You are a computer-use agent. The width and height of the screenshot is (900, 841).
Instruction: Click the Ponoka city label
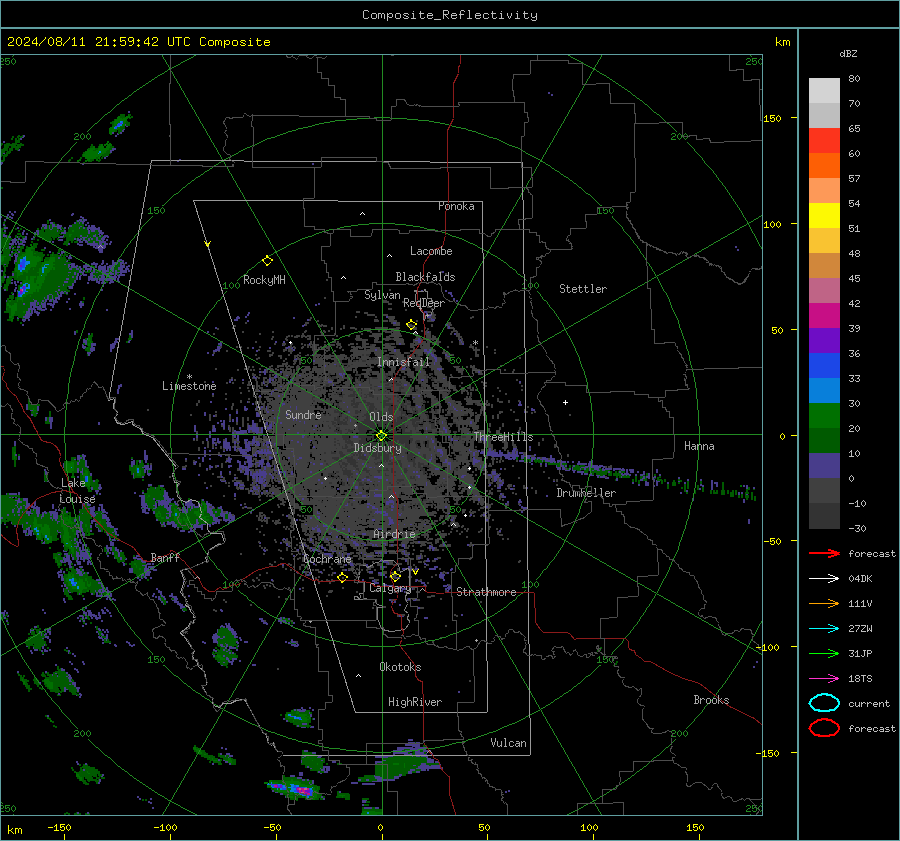coord(456,206)
